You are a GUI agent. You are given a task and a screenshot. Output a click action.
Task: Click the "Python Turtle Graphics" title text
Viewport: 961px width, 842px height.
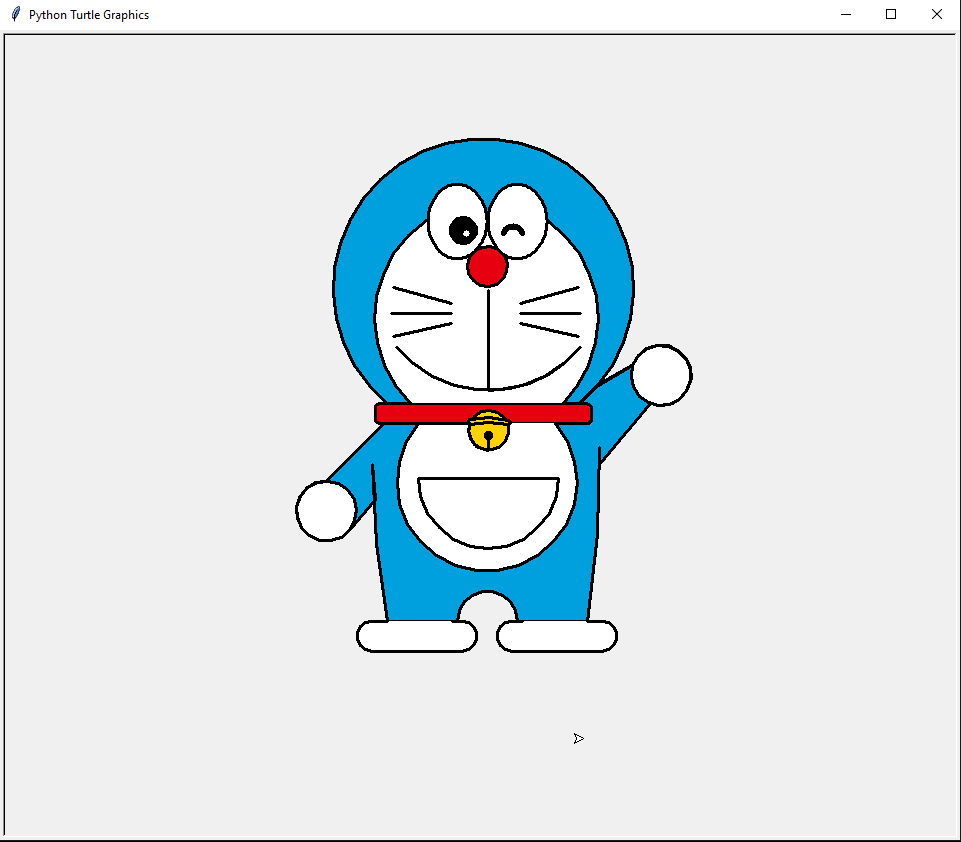click(89, 15)
